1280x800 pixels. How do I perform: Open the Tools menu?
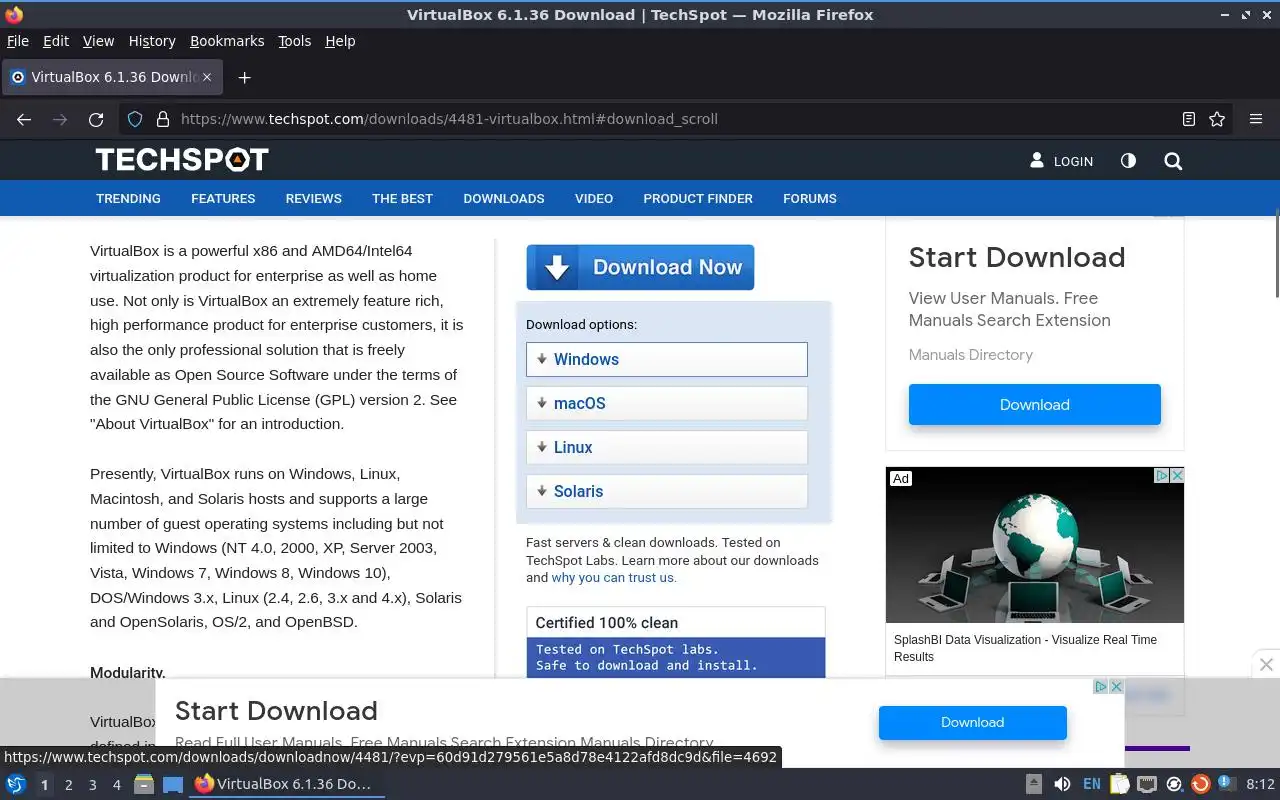[295, 41]
